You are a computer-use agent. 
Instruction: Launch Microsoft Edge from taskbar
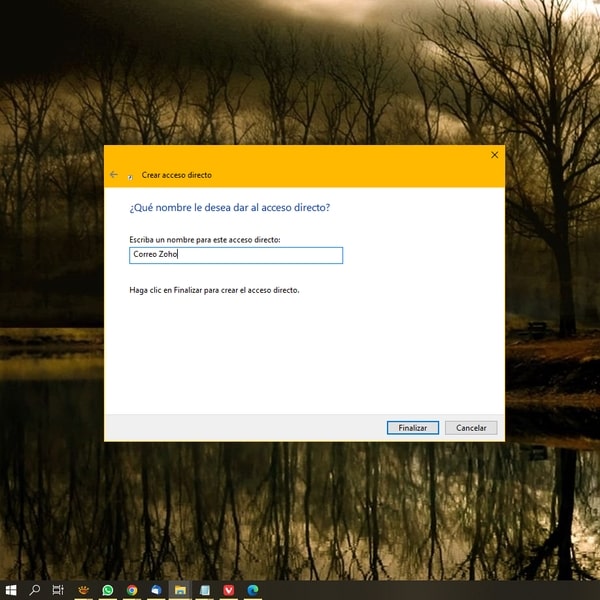coord(253,590)
